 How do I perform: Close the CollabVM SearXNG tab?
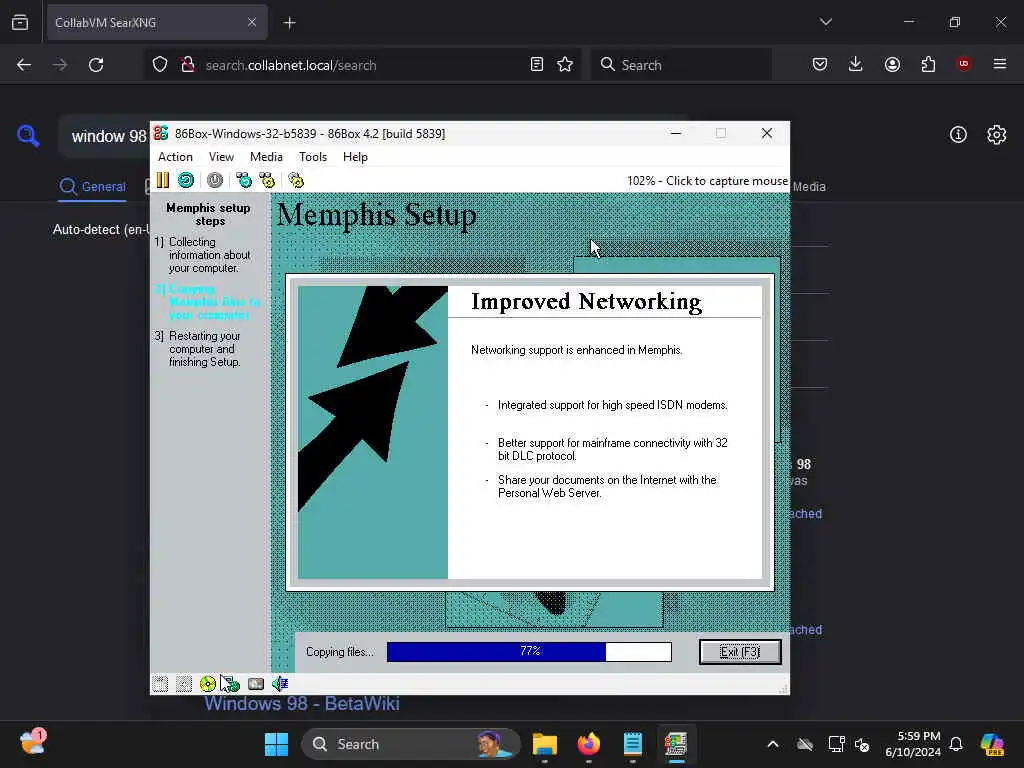point(251,23)
